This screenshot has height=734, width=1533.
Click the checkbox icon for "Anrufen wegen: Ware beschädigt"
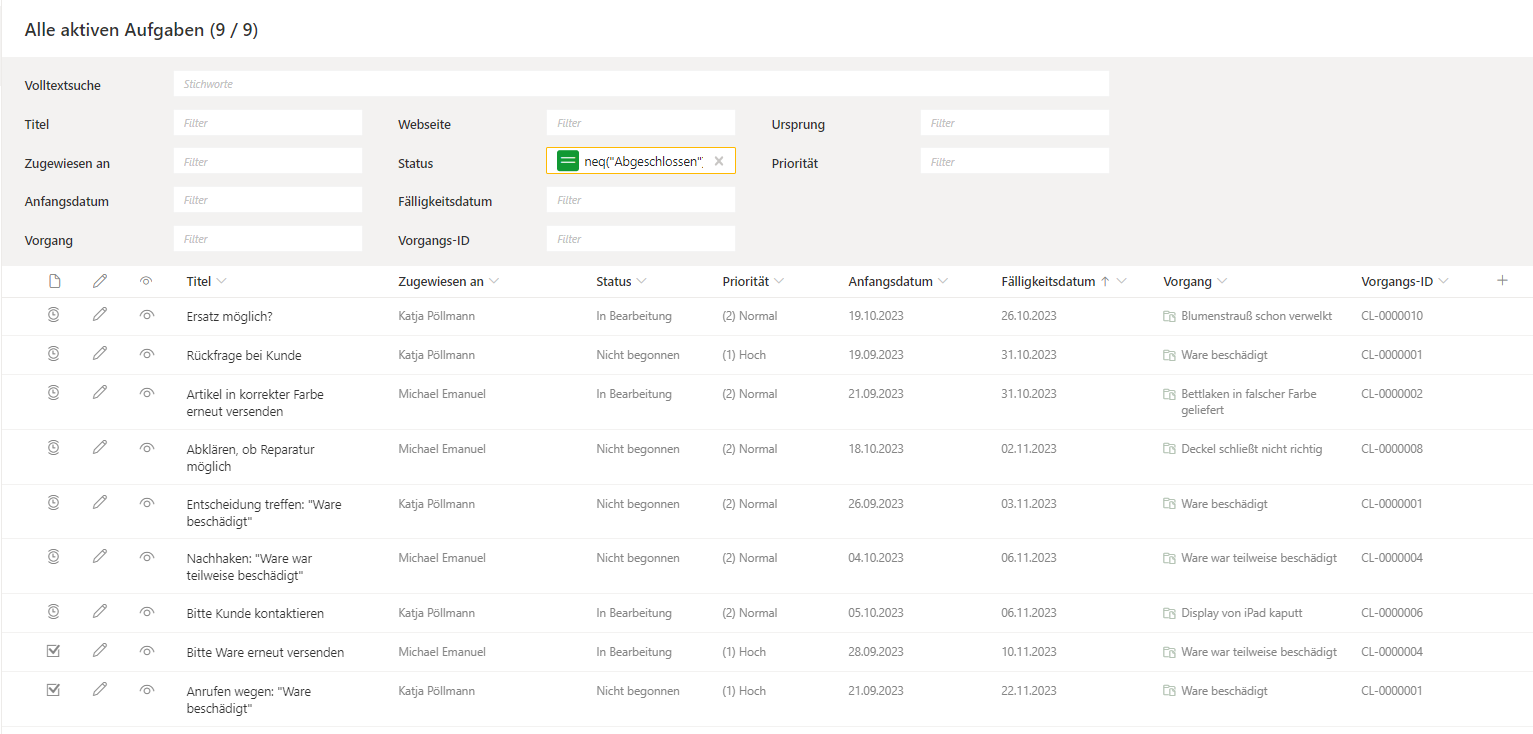tap(54, 690)
